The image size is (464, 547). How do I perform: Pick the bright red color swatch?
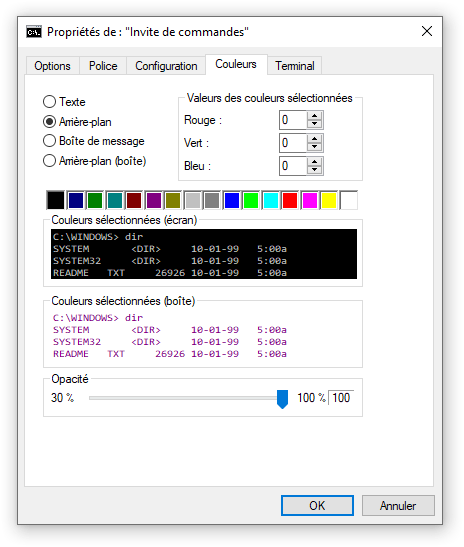[290, 200]
